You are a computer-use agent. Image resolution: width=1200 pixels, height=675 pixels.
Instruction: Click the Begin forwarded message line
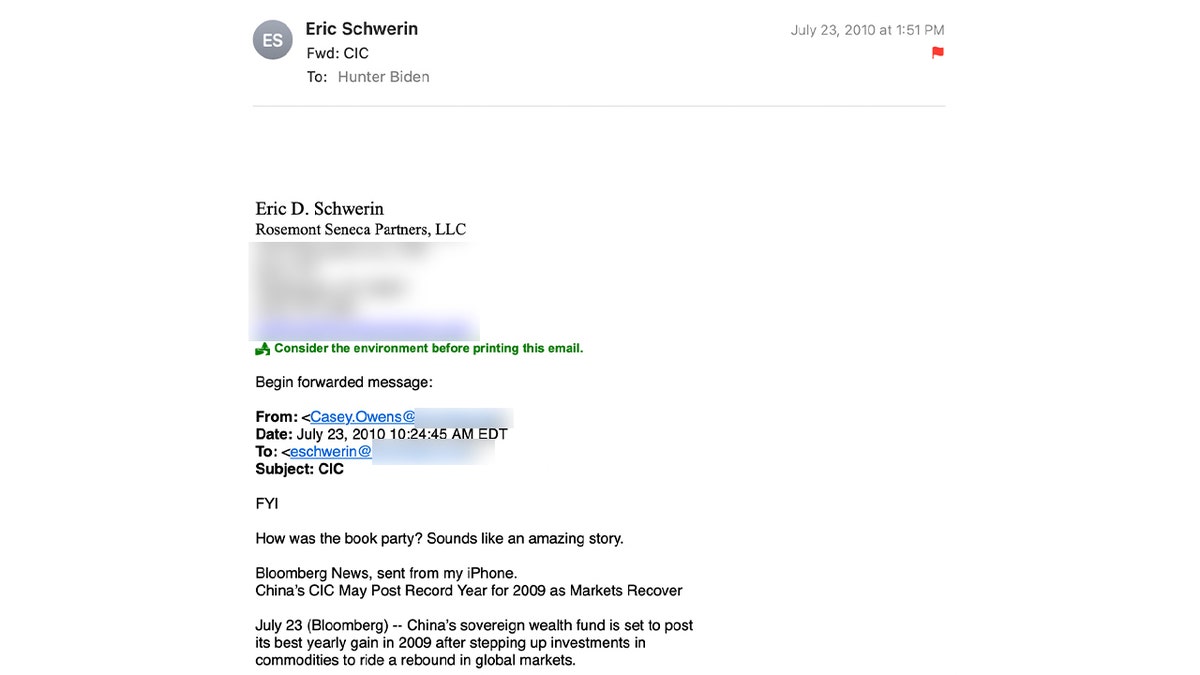point(344,382)
